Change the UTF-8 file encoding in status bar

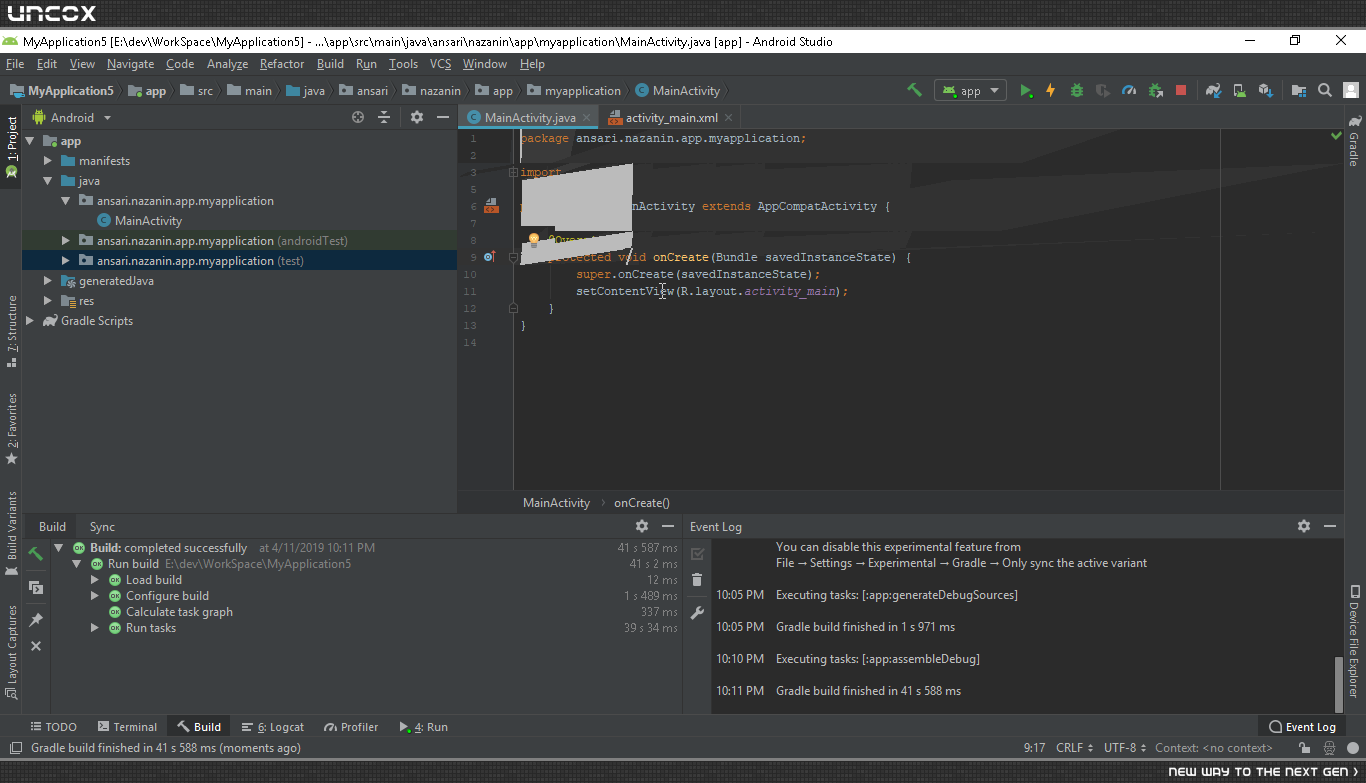pyautogui.click(x=1124, y=748)
